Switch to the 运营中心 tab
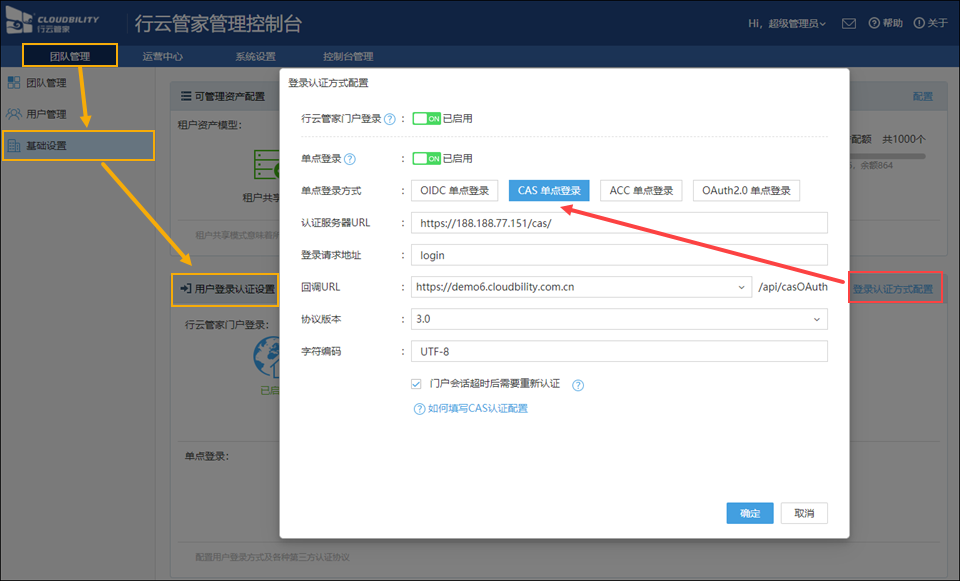This screenshot has width=960, height=581. pyautogui.click(x=163, y=57)
